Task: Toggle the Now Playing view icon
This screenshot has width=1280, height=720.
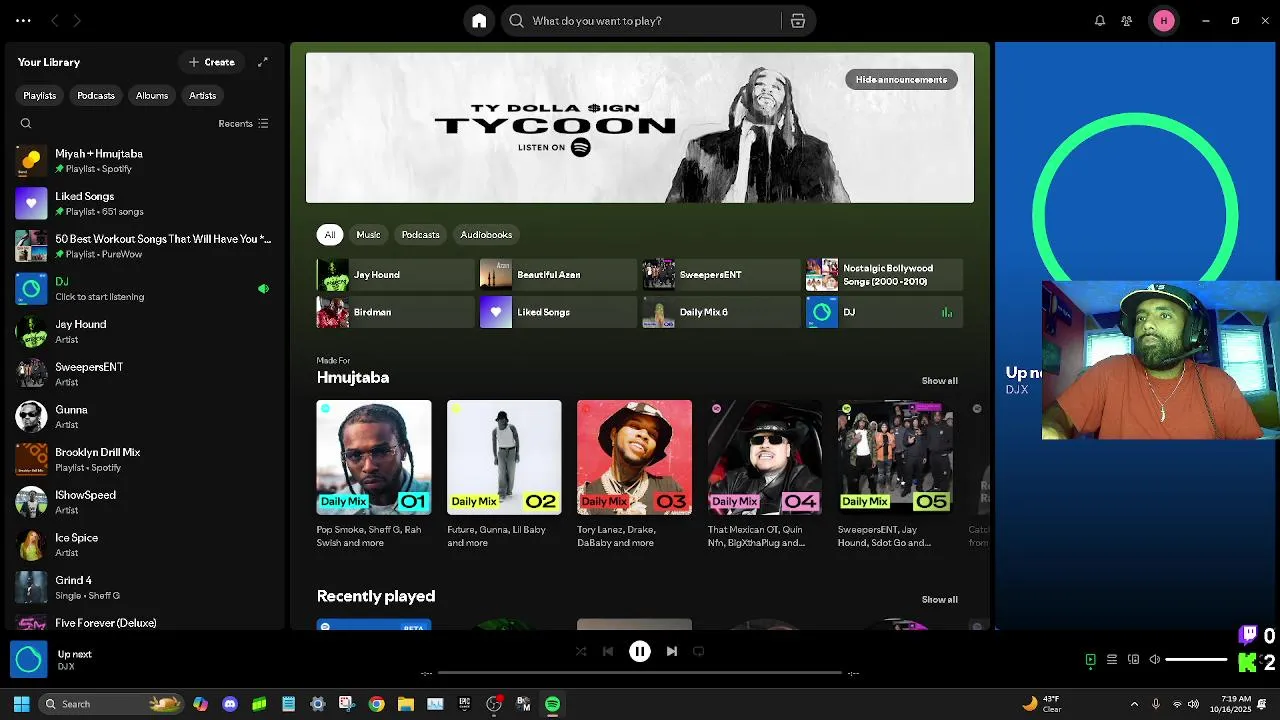Action: [x=1091, y=660]
